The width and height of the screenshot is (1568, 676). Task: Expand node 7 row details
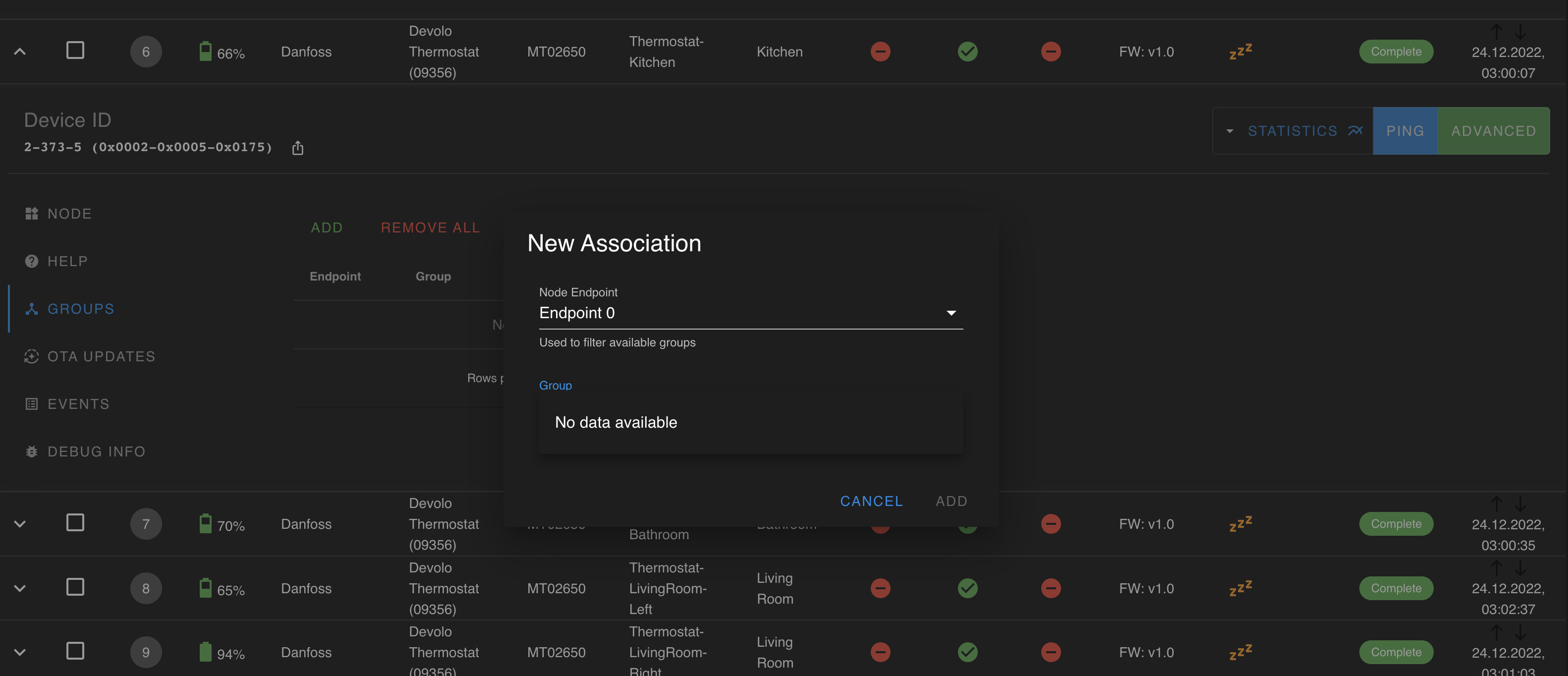pyautogui.click(x=19, y=524)
